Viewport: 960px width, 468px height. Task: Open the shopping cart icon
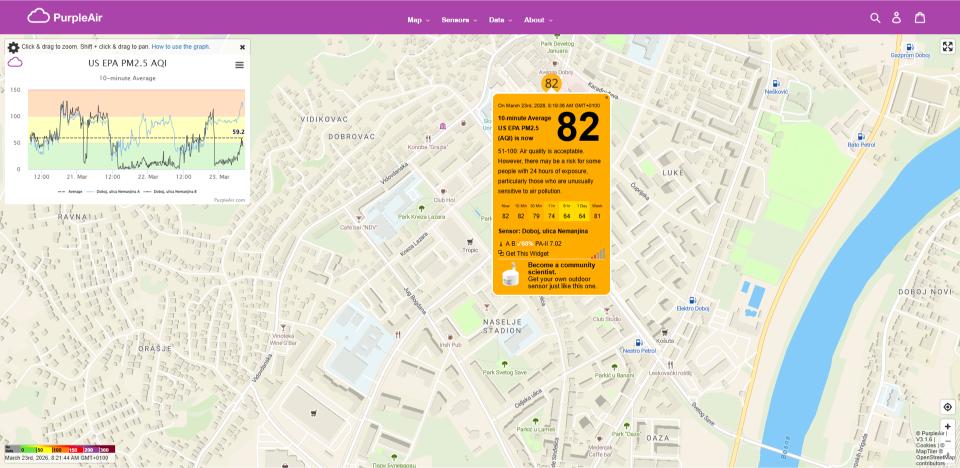point(920,18)
